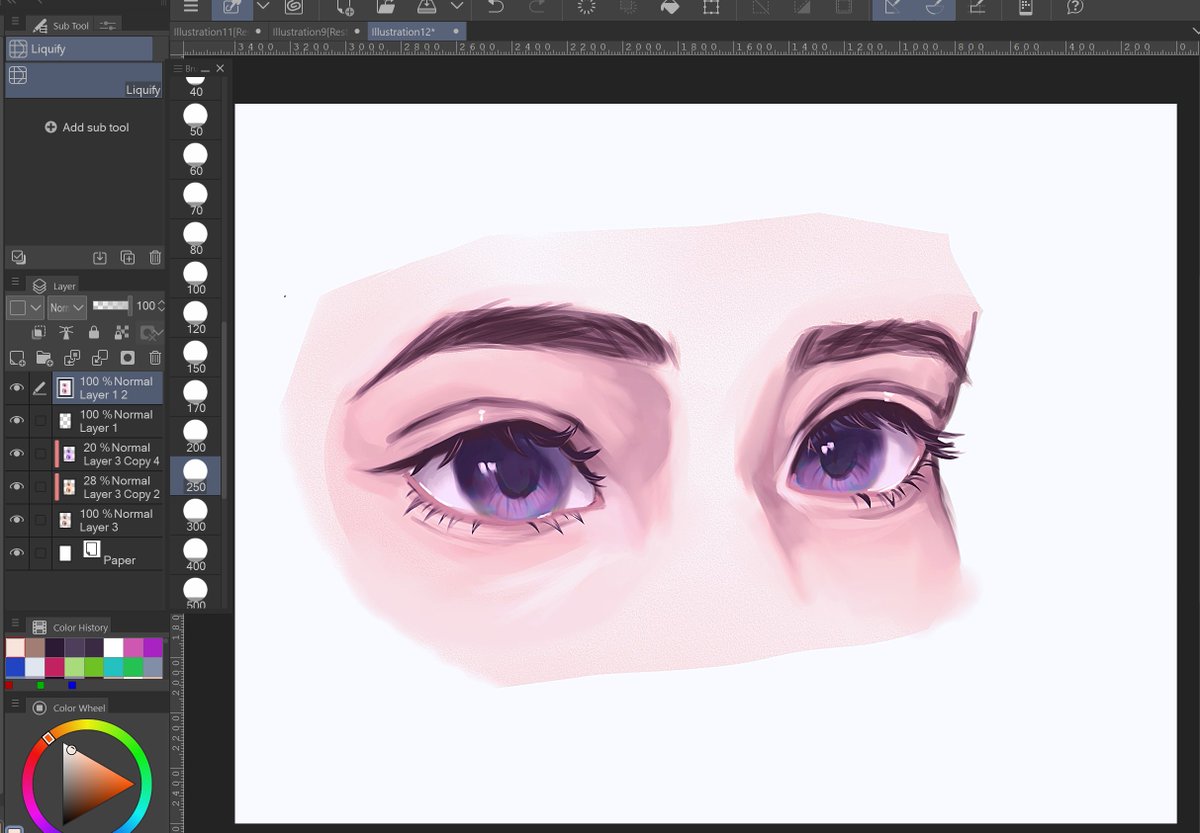Screen dimensions: 1200x833
Task: Create a layer mask
Action: point(127,358)
